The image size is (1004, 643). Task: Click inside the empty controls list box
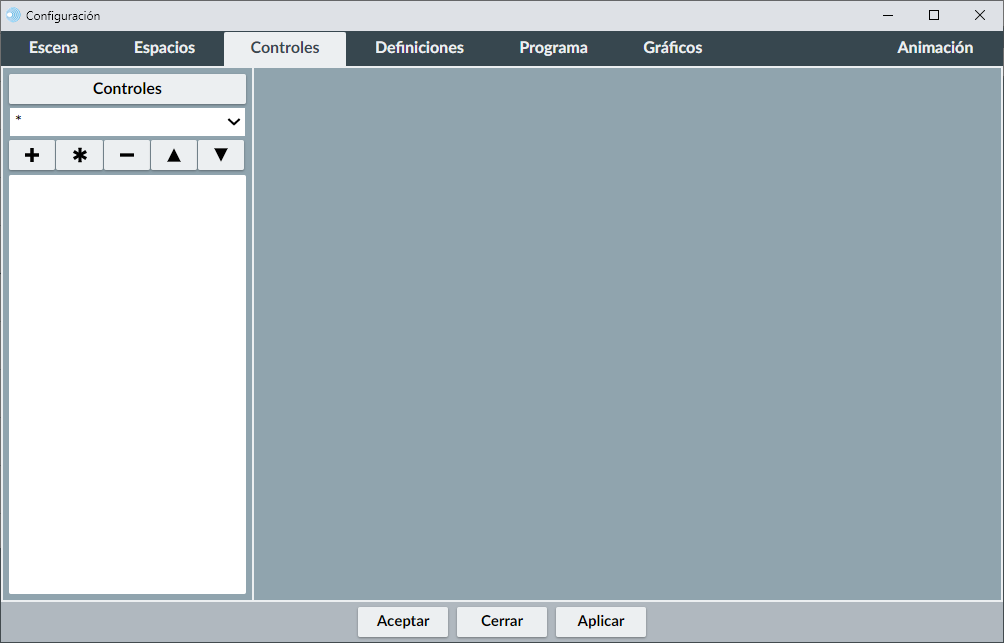pos(127,384)
